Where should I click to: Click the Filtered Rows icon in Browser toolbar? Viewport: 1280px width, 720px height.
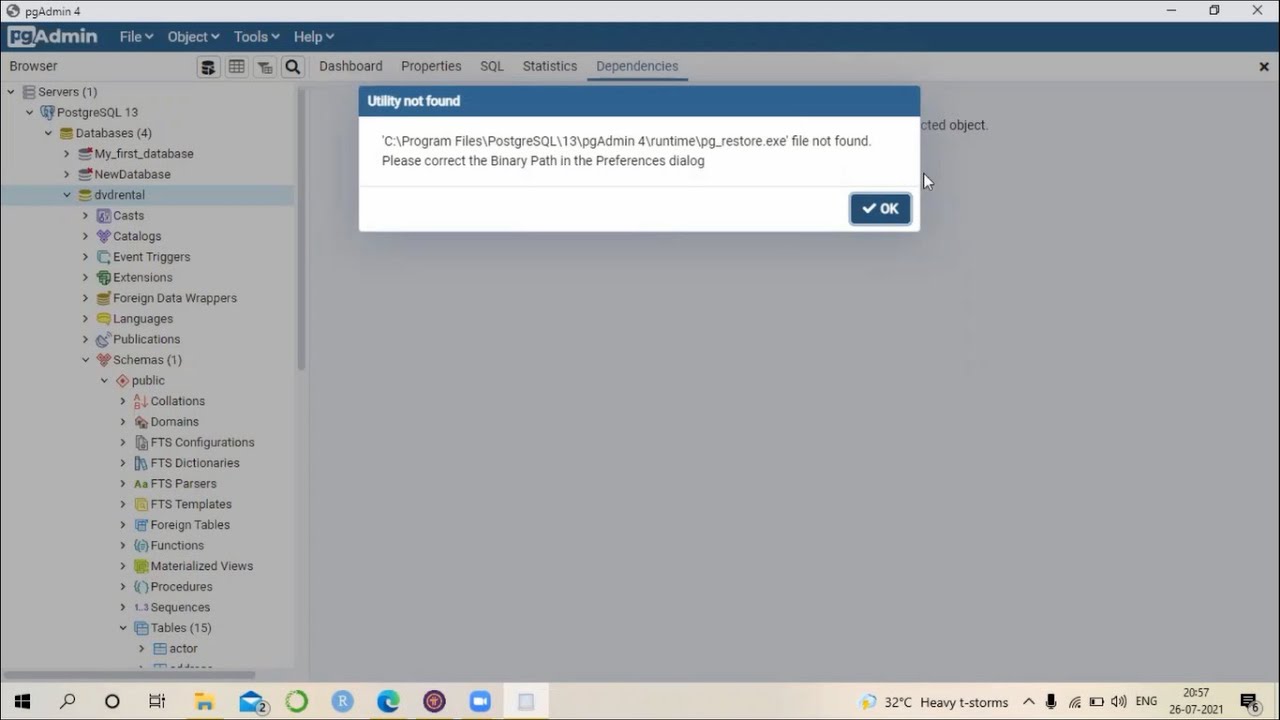264,67
